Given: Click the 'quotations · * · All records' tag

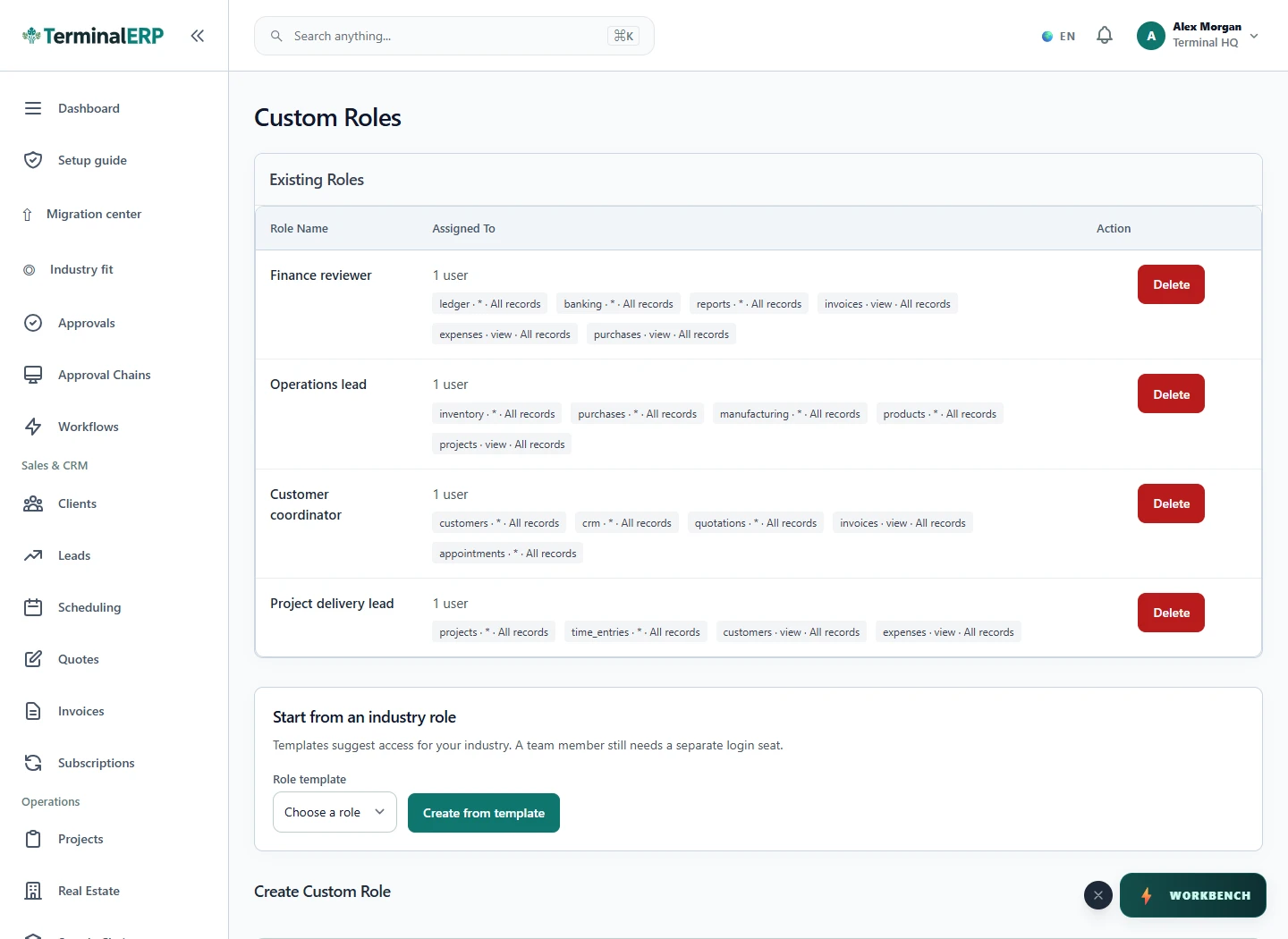Looking at the screenshot, I should click(x=756, y=523).
